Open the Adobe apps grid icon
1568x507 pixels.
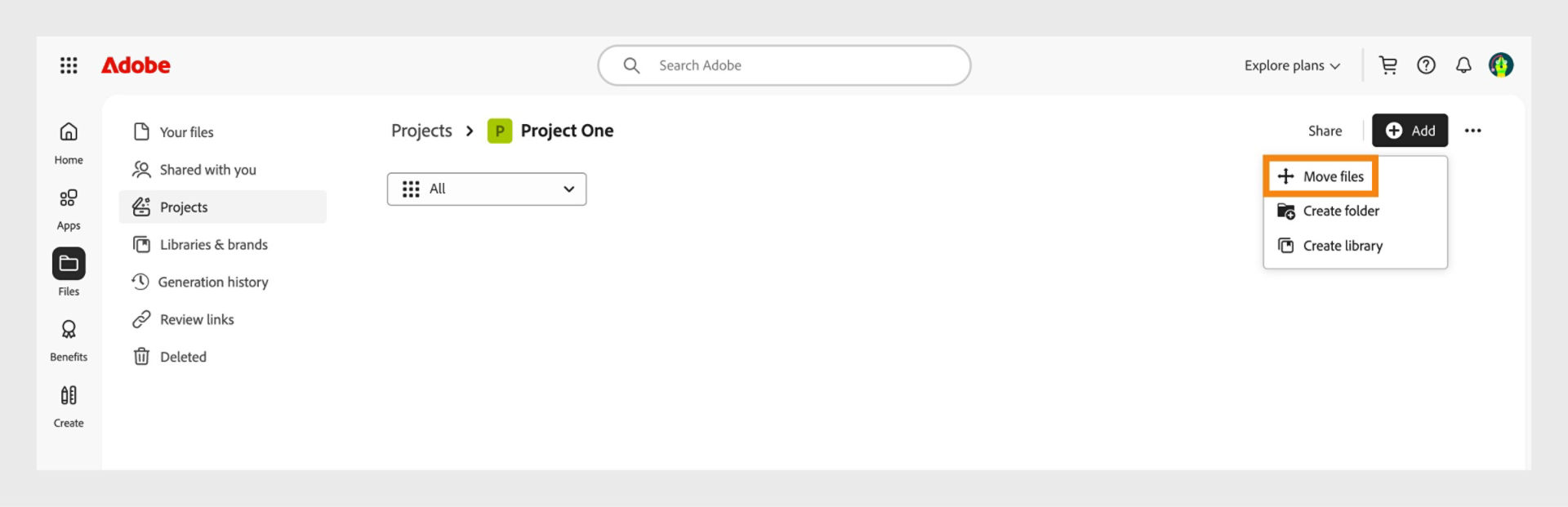tap(69, 65)
